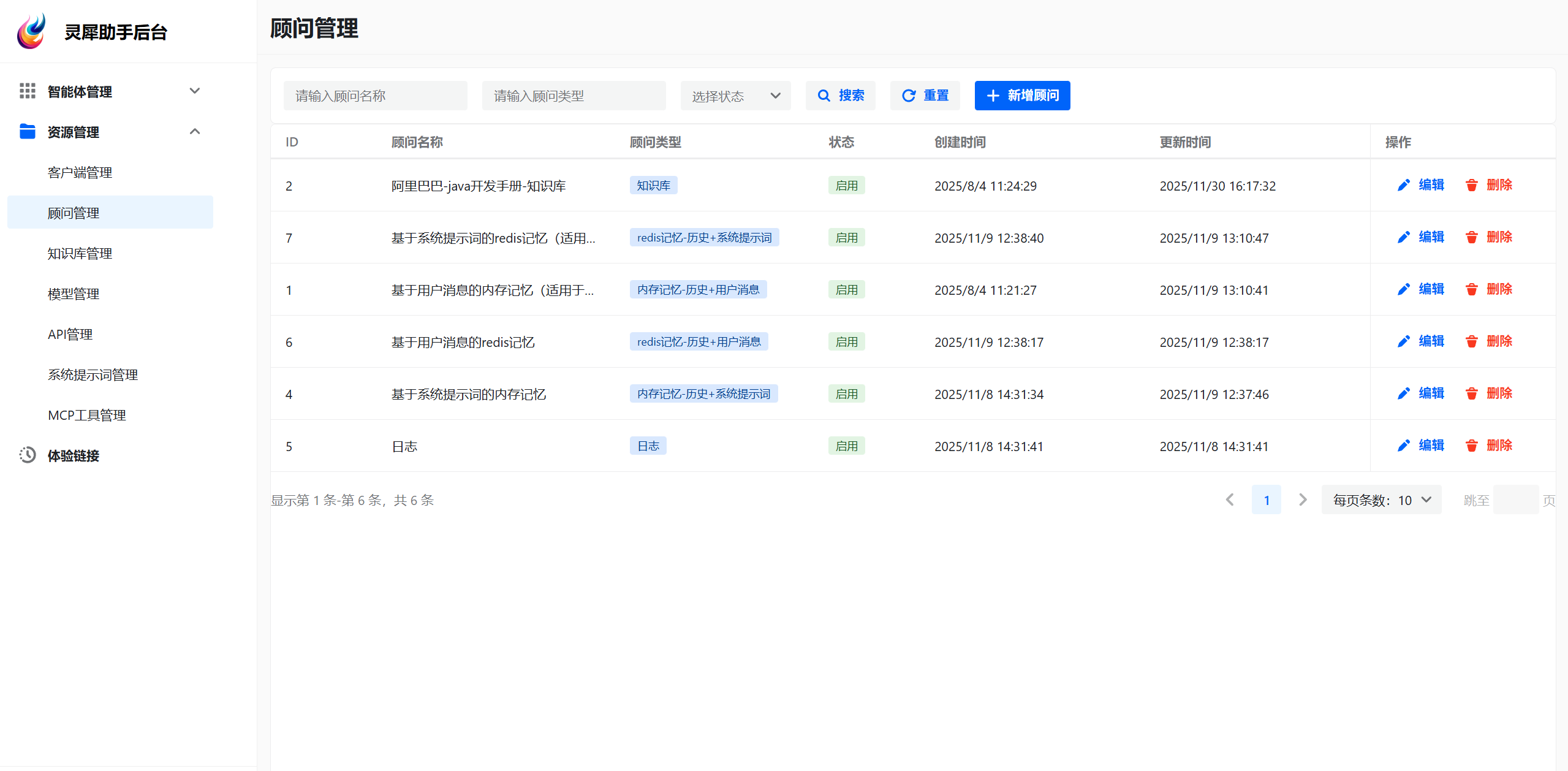Image resolution: width=1568 pixels, height=771 pixels.
Task: Collapse the 资源管理 section chevron
Action: (195, 132)
